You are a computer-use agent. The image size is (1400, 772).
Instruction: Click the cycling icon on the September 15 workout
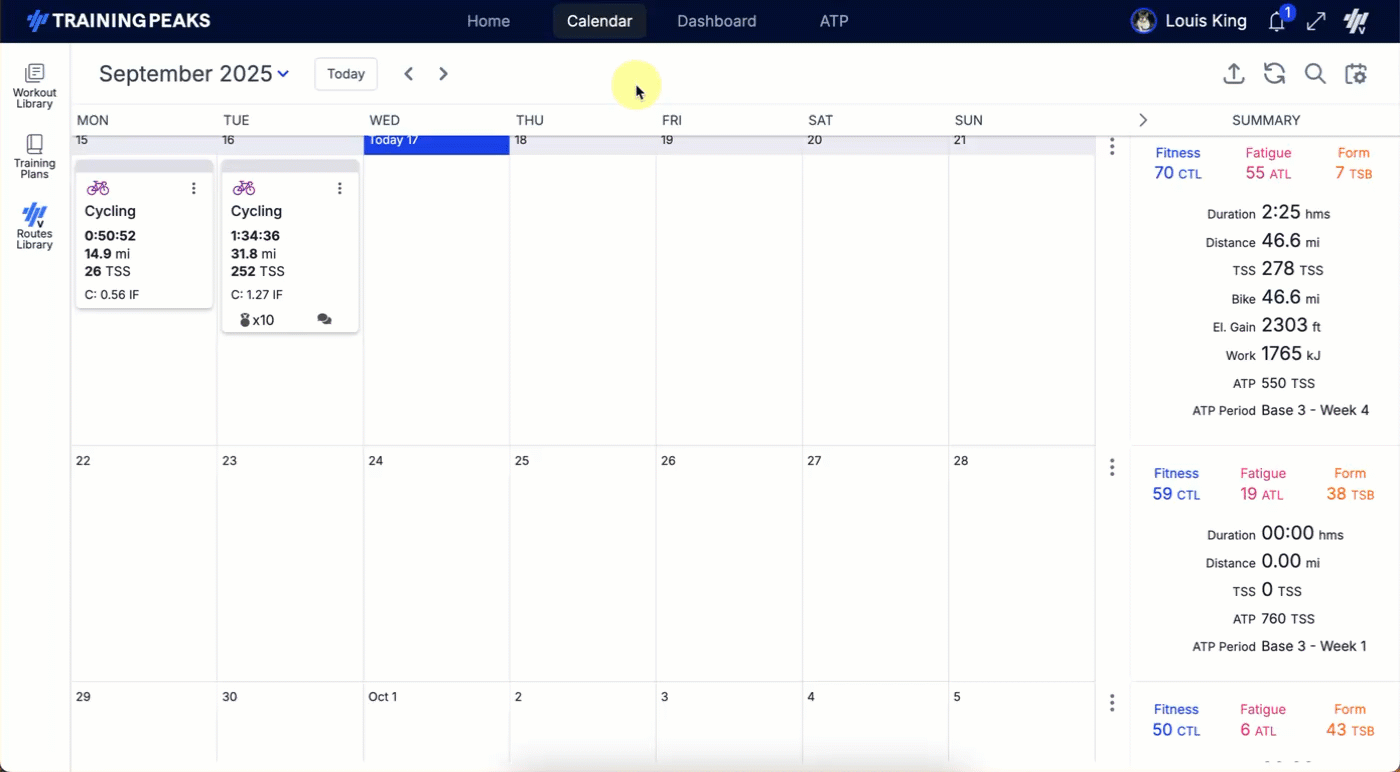click(x=97, y=187)
